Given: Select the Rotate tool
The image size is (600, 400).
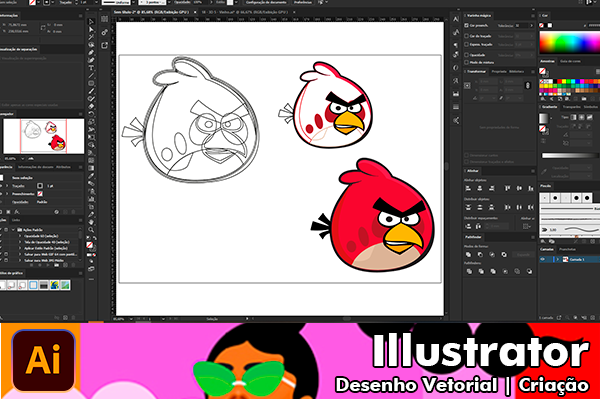Looking at the screenshot, I should (x=91, y=114).
